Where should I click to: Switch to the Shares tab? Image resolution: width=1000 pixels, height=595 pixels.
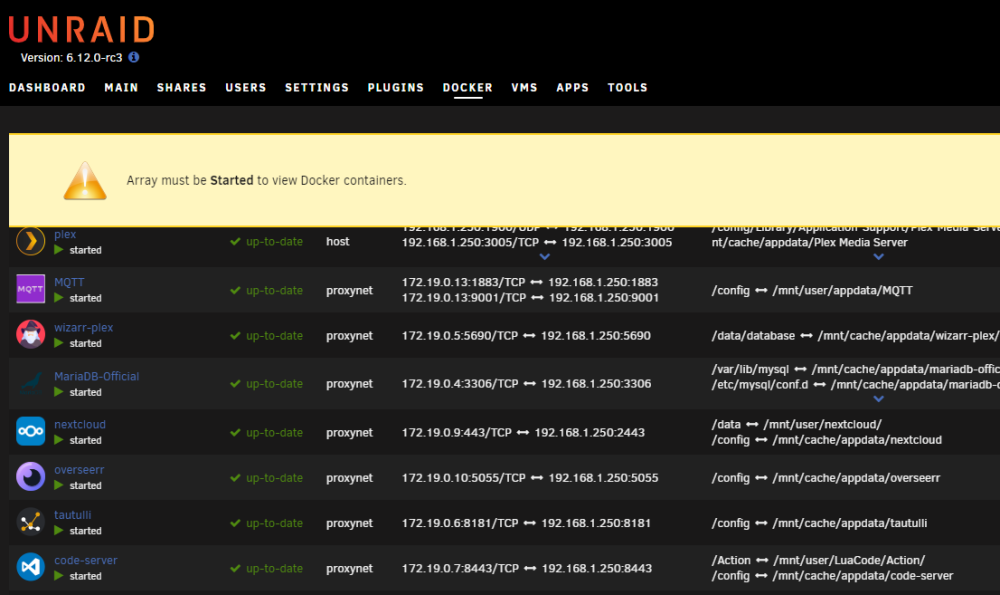182,87
